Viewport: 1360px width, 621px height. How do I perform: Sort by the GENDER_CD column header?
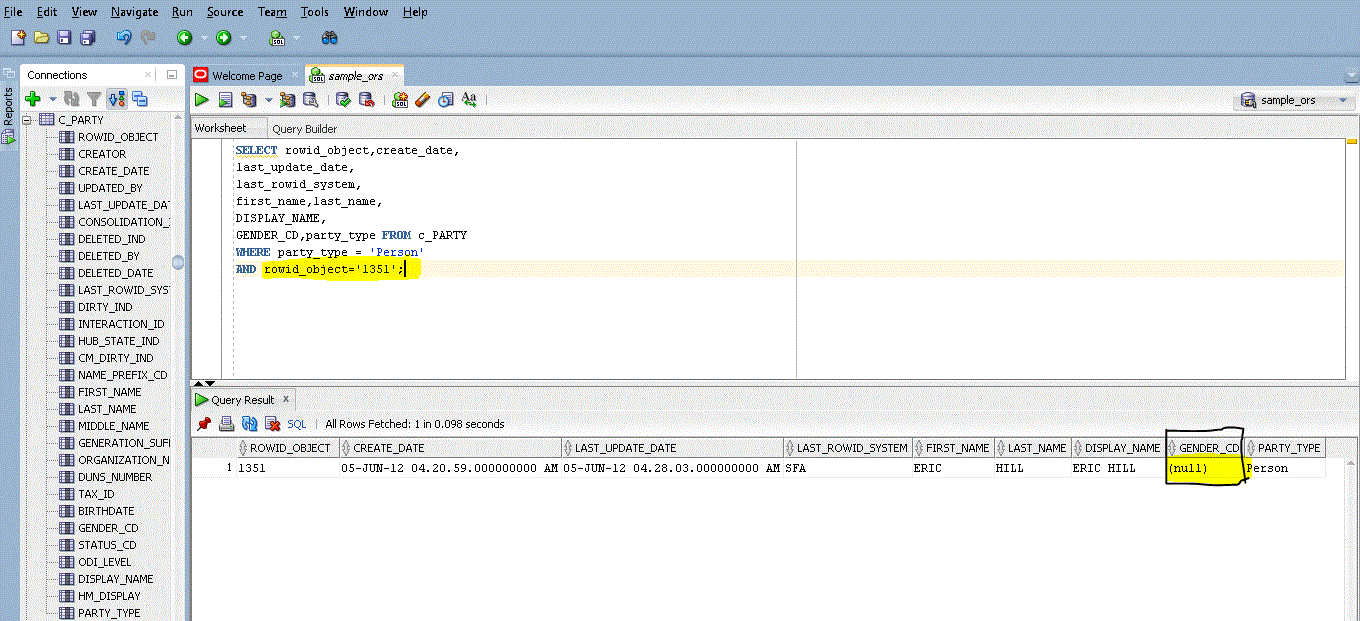point(1204,448)
